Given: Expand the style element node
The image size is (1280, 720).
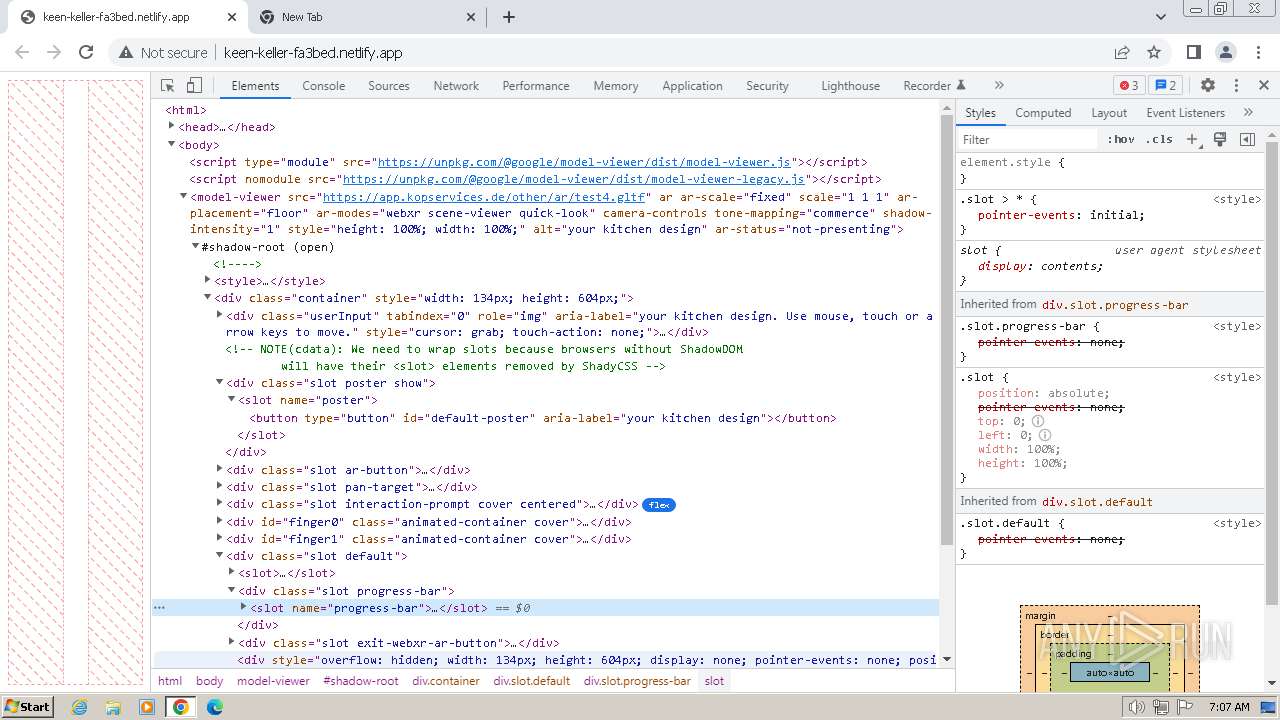Looking at the screenshot, I should (x=208, y=280).
